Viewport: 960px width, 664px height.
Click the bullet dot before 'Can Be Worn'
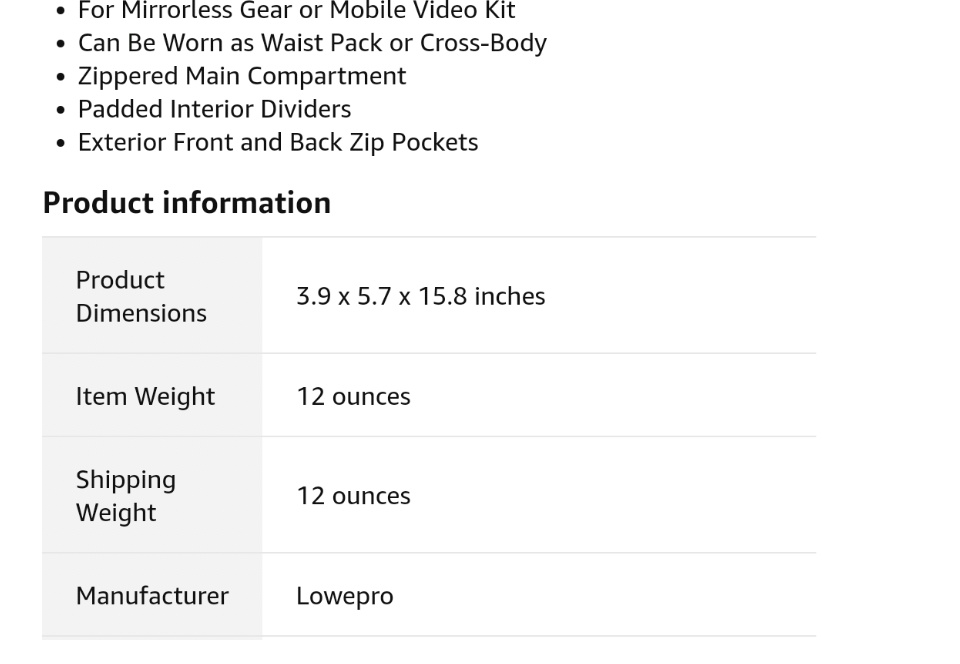(x=61, y=44)
